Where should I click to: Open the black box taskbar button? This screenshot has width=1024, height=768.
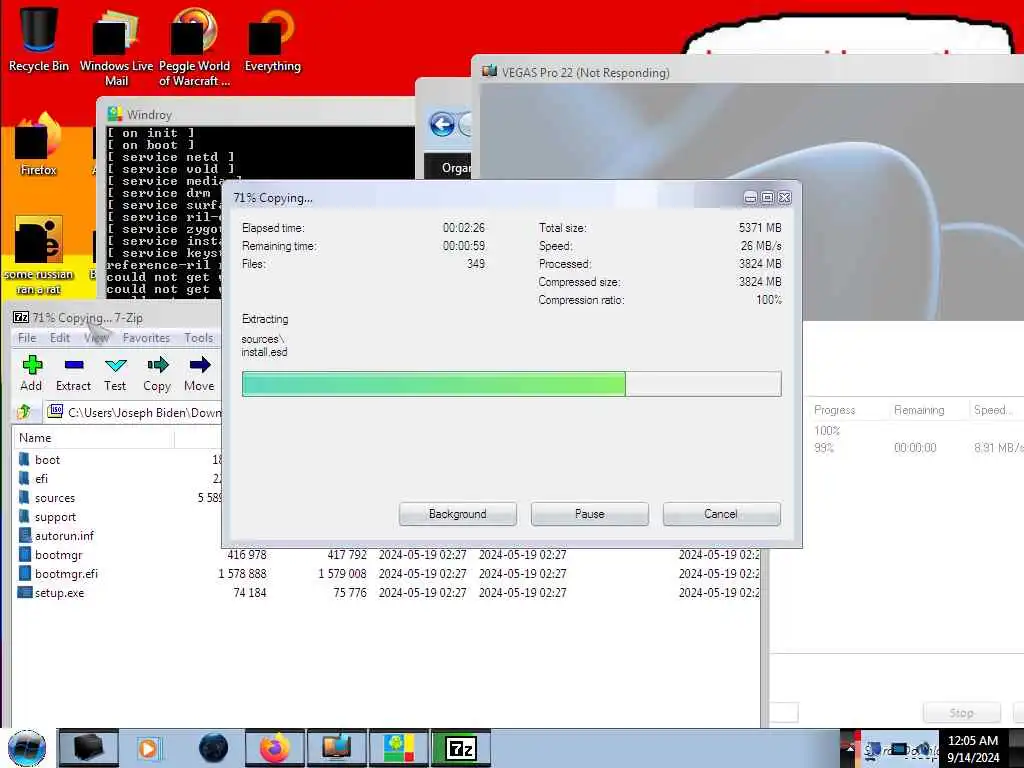pyautogui.click(x=89, y=748)
